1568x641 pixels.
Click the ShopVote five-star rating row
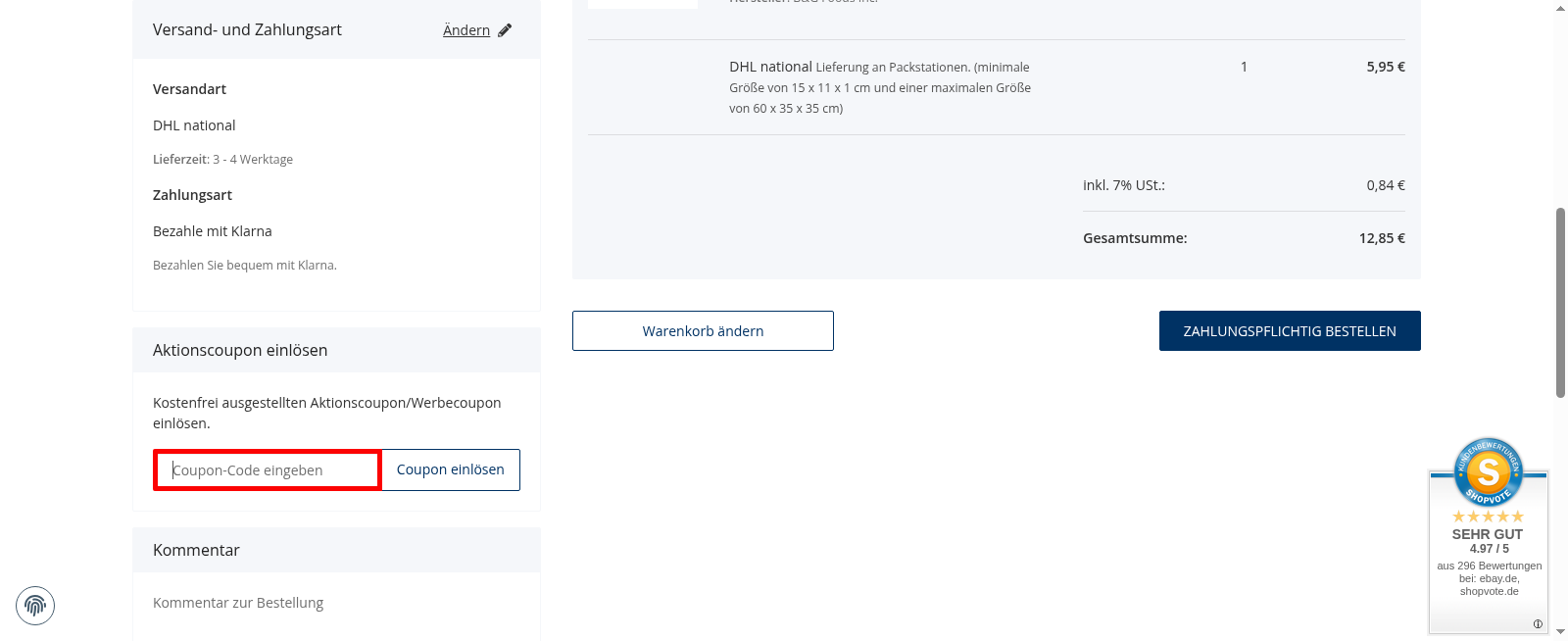(x=1488, y=517)
